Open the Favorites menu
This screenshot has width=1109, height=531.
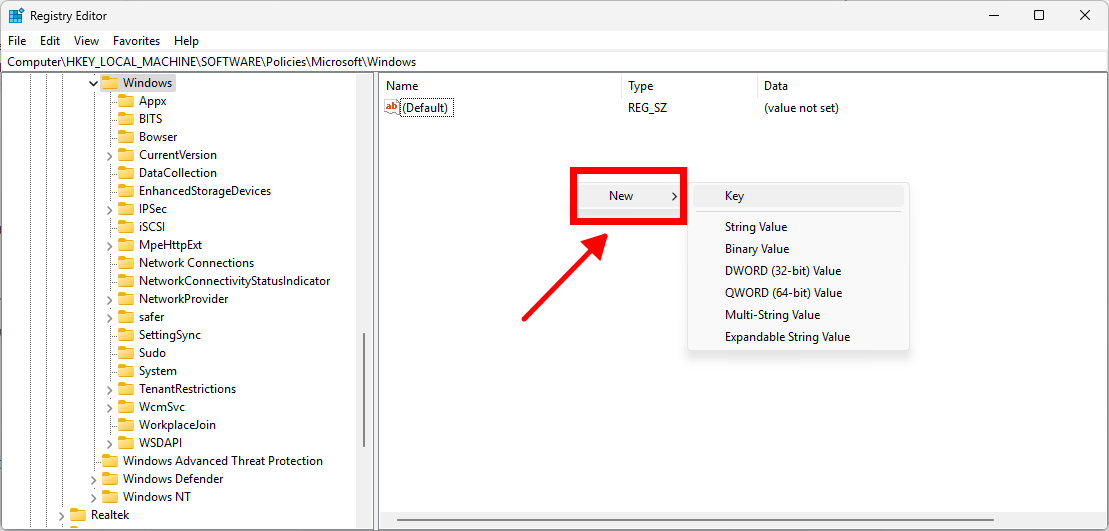(x=136, y=41)
